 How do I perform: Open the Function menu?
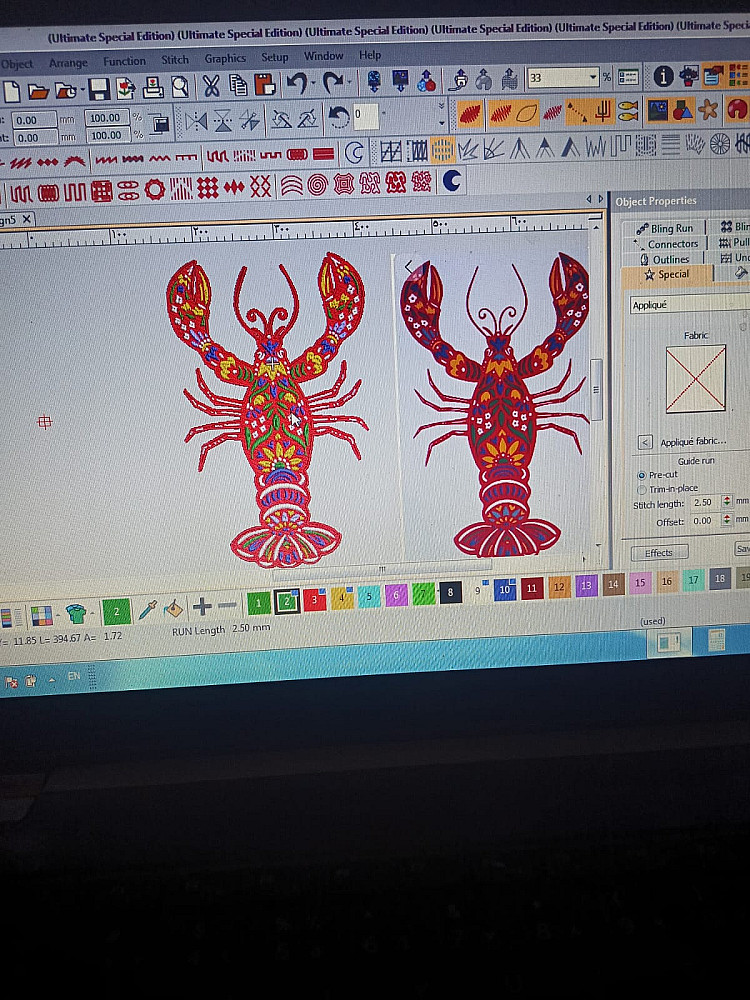(124, 61)
